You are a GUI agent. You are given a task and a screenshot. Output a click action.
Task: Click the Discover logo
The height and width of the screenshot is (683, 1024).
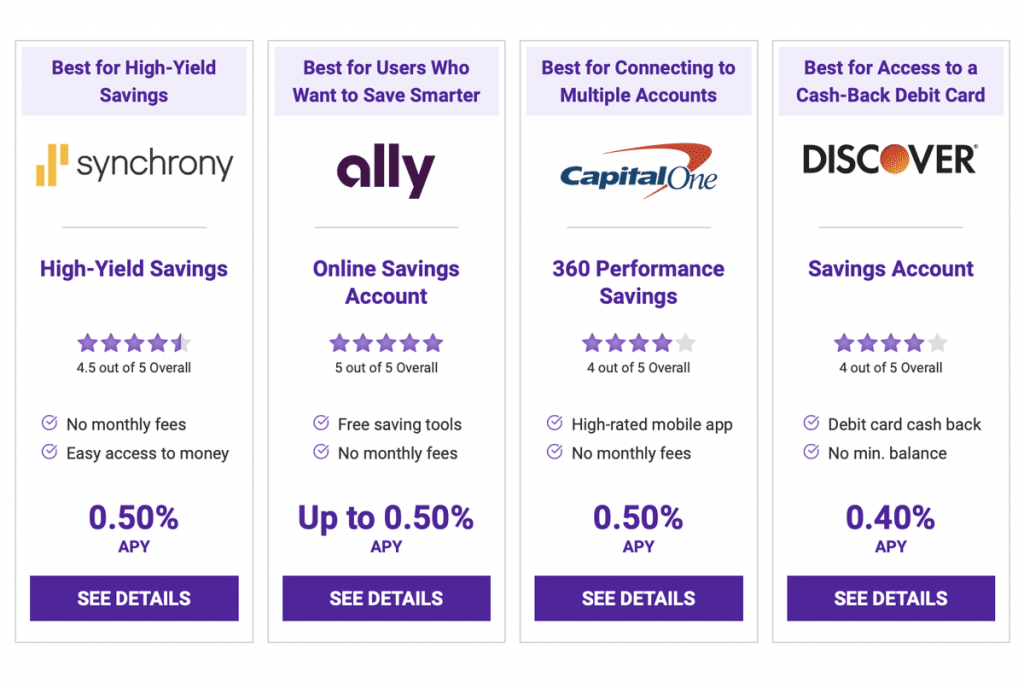[890, 159]
